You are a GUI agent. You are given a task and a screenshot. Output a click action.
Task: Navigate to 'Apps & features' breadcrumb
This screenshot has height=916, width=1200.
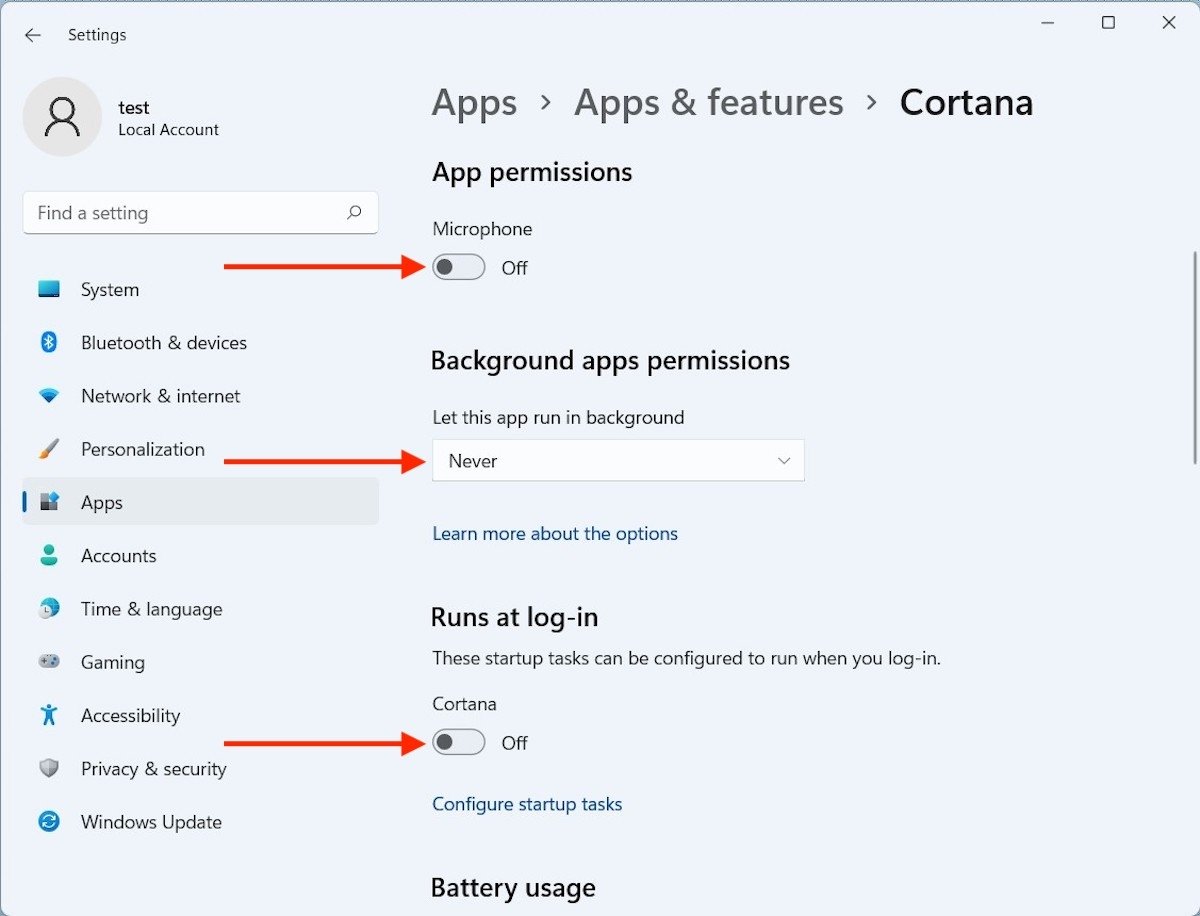[709, 103]
